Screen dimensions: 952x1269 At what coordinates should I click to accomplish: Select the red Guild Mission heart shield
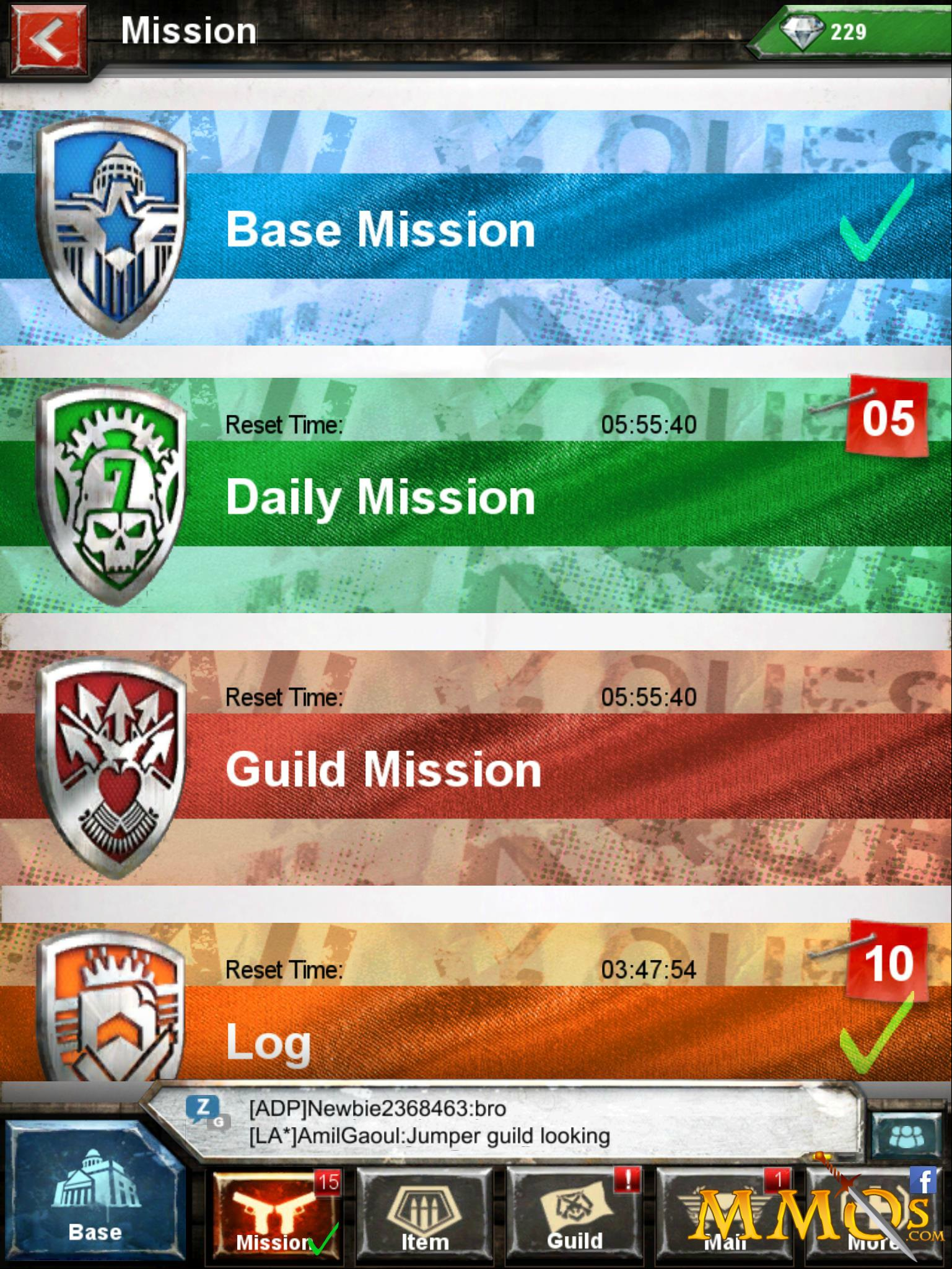[111, 768]
